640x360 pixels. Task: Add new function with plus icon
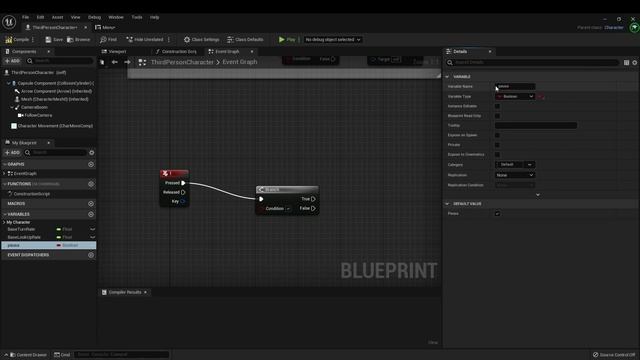[91, 184]
